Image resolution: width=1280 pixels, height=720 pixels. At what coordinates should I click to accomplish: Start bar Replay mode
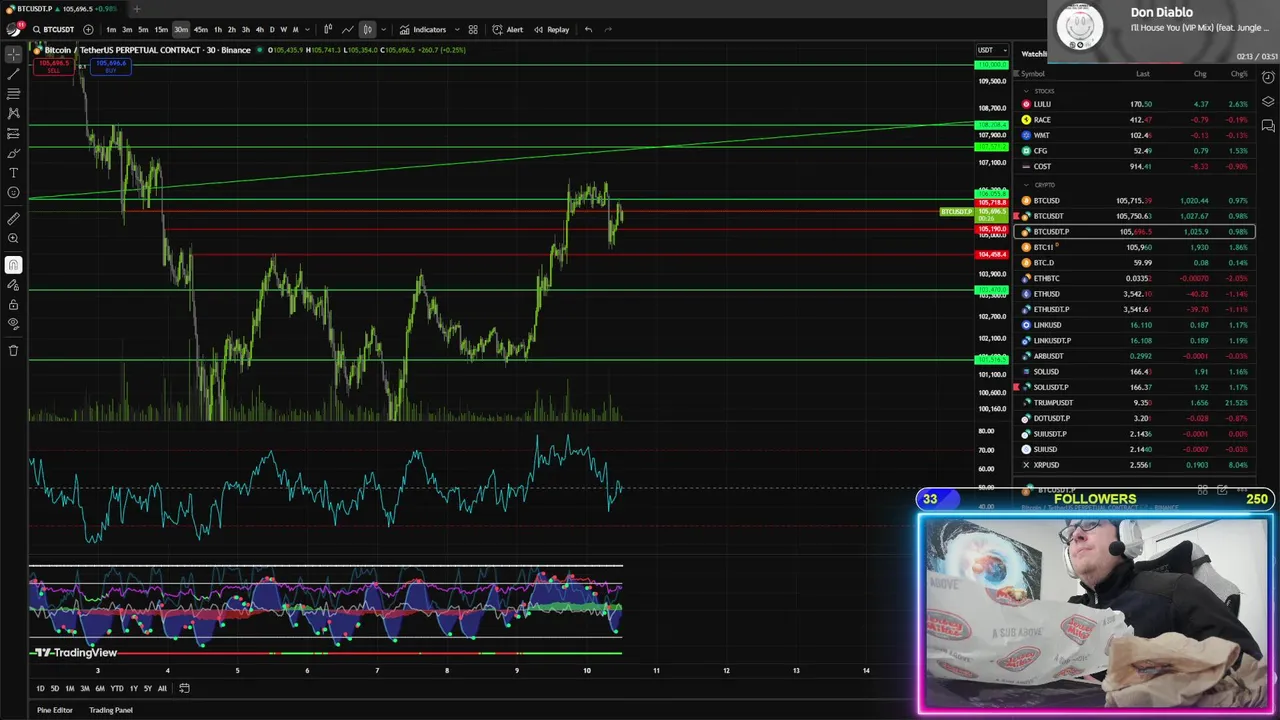[552, 29]
